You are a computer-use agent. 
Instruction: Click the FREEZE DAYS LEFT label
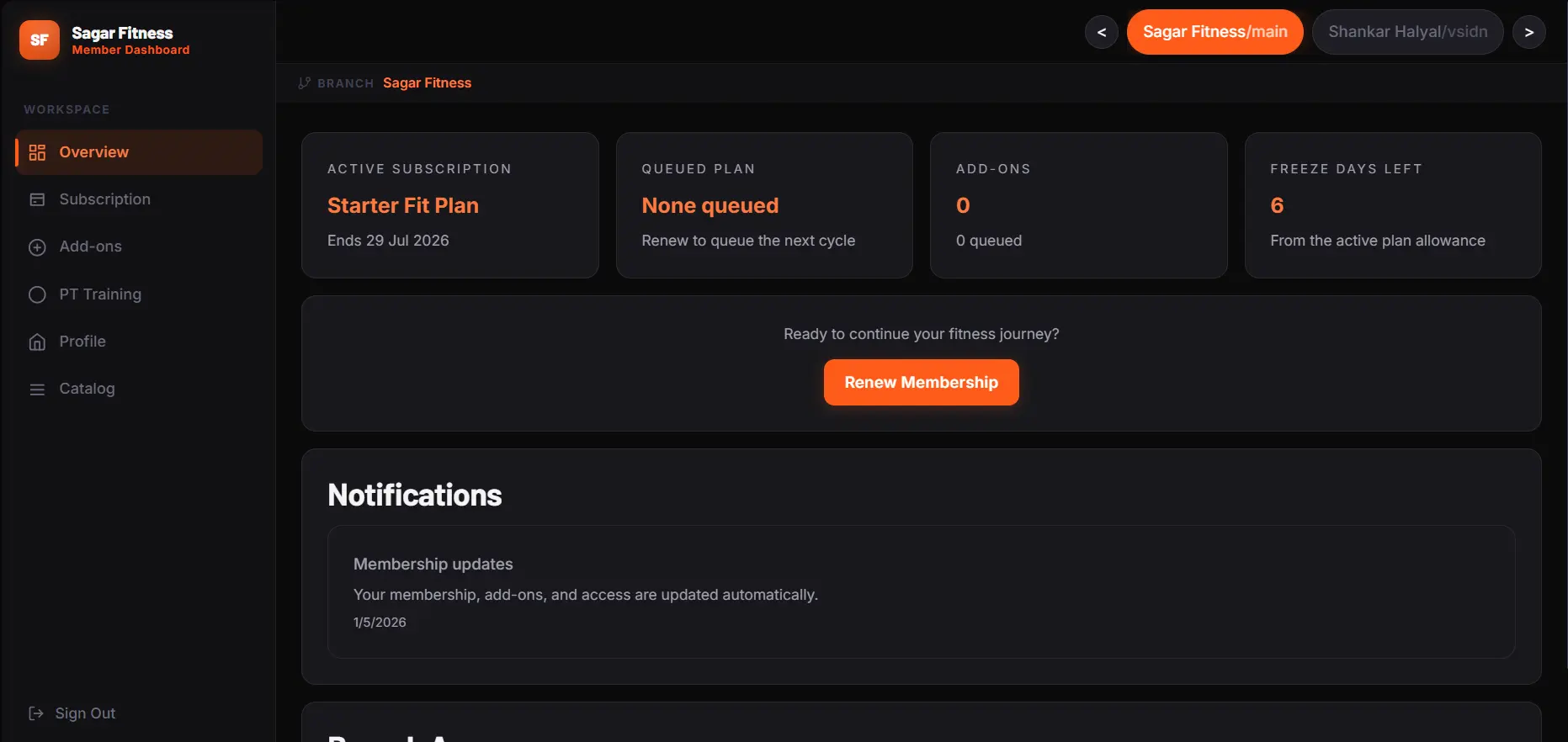1346,169
